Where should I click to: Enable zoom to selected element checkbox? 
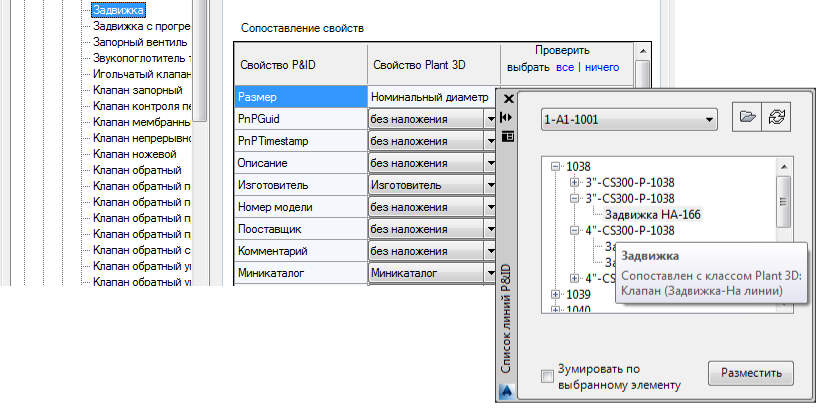coord(547,377)
